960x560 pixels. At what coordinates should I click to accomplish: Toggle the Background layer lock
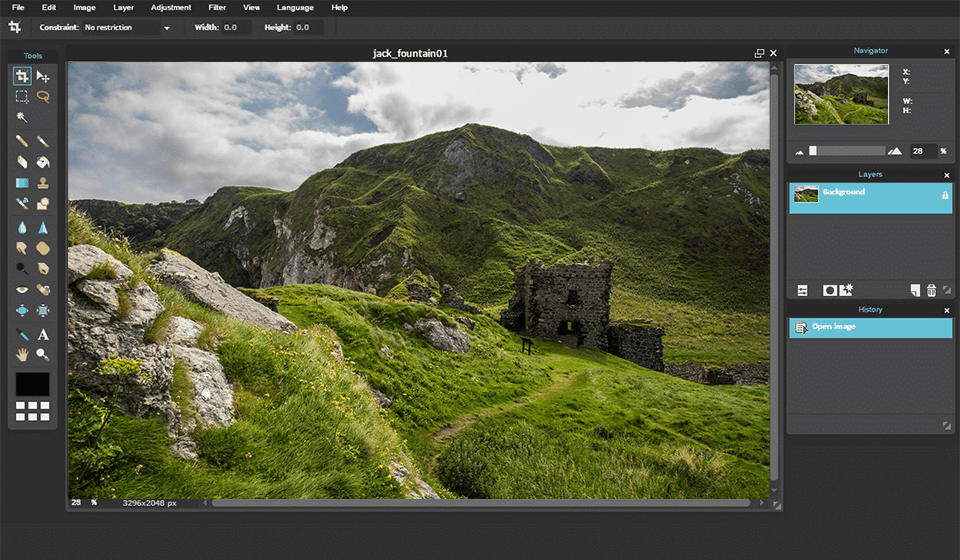(945, 195)
